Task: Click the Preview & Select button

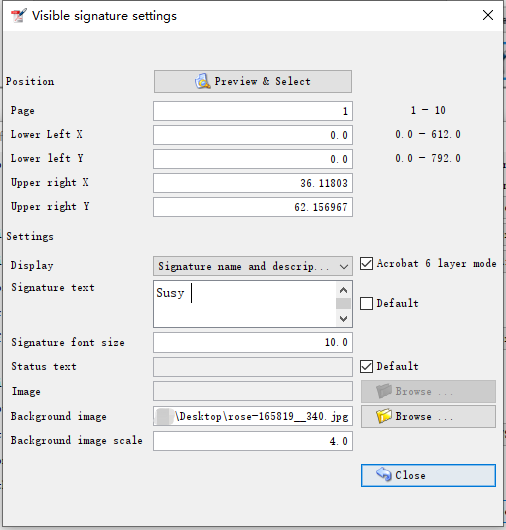Action: coord(253,81)
